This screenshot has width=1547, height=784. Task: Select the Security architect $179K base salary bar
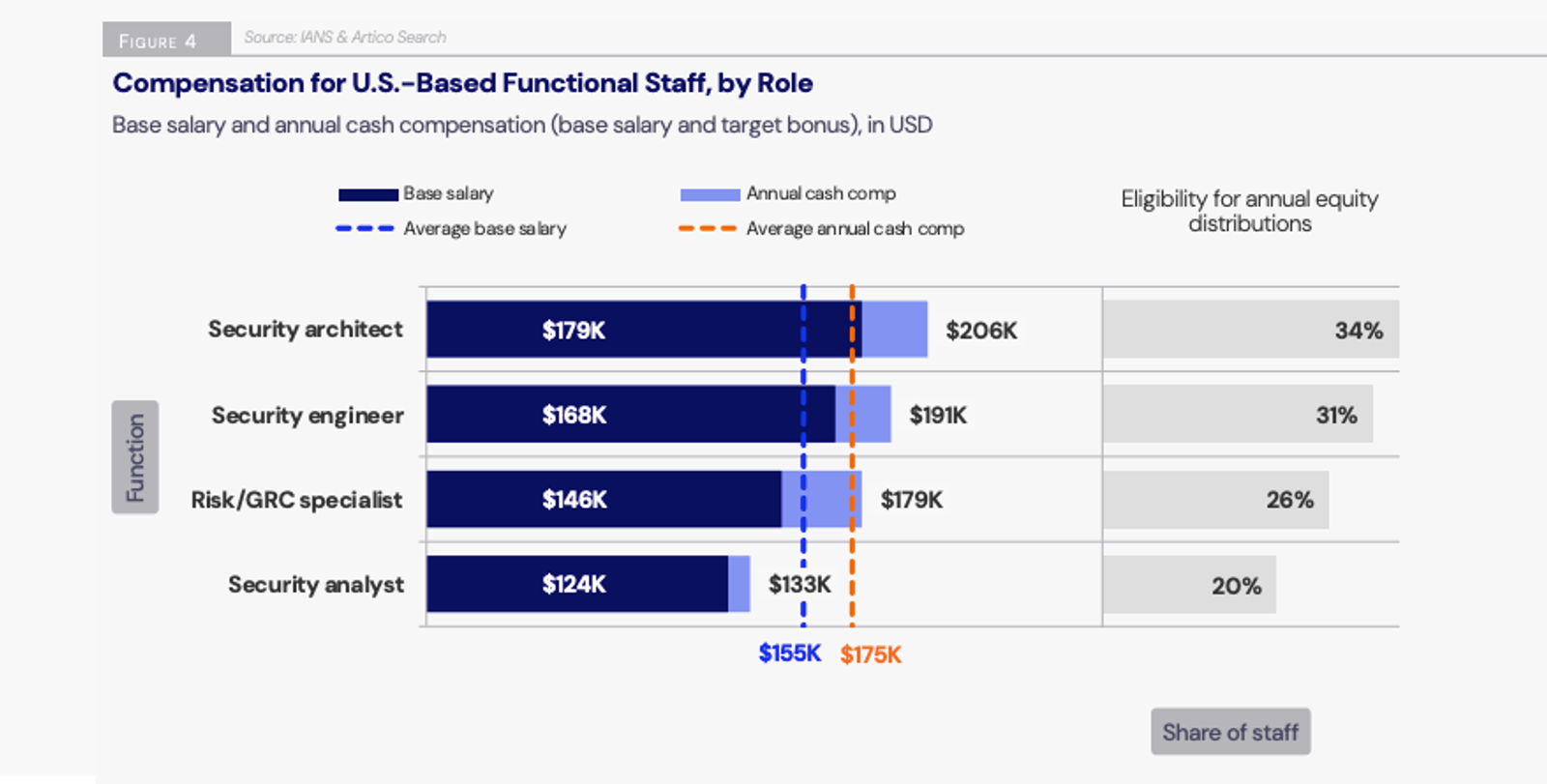coord(619,330)
